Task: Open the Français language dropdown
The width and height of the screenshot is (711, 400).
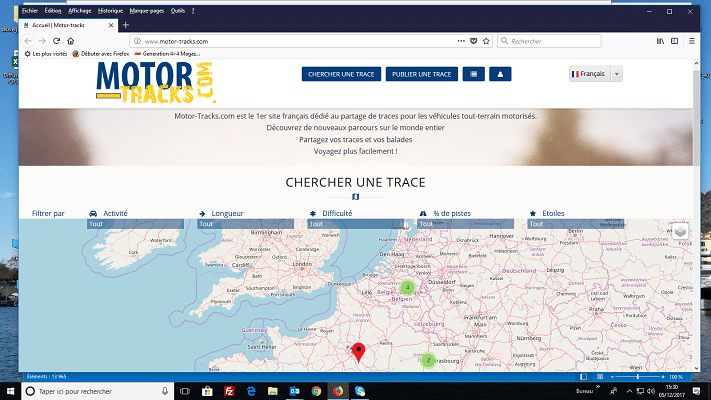Action: point(596,74)
